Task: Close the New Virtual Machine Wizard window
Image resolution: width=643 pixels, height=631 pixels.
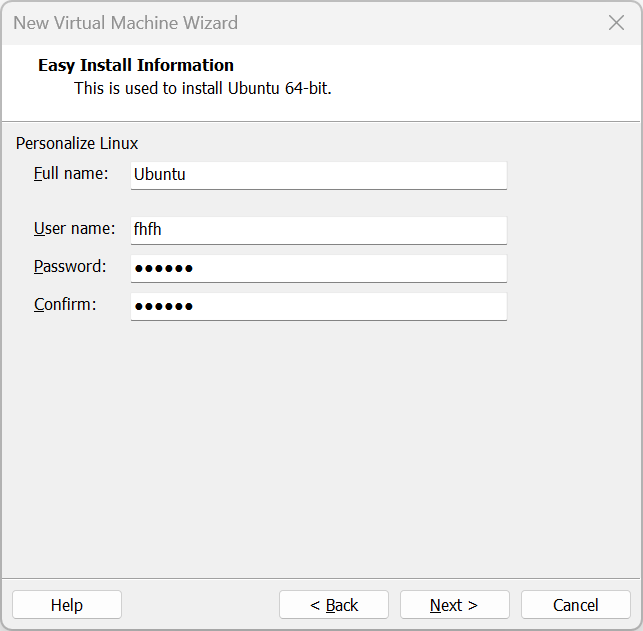Action: point(616,22)
